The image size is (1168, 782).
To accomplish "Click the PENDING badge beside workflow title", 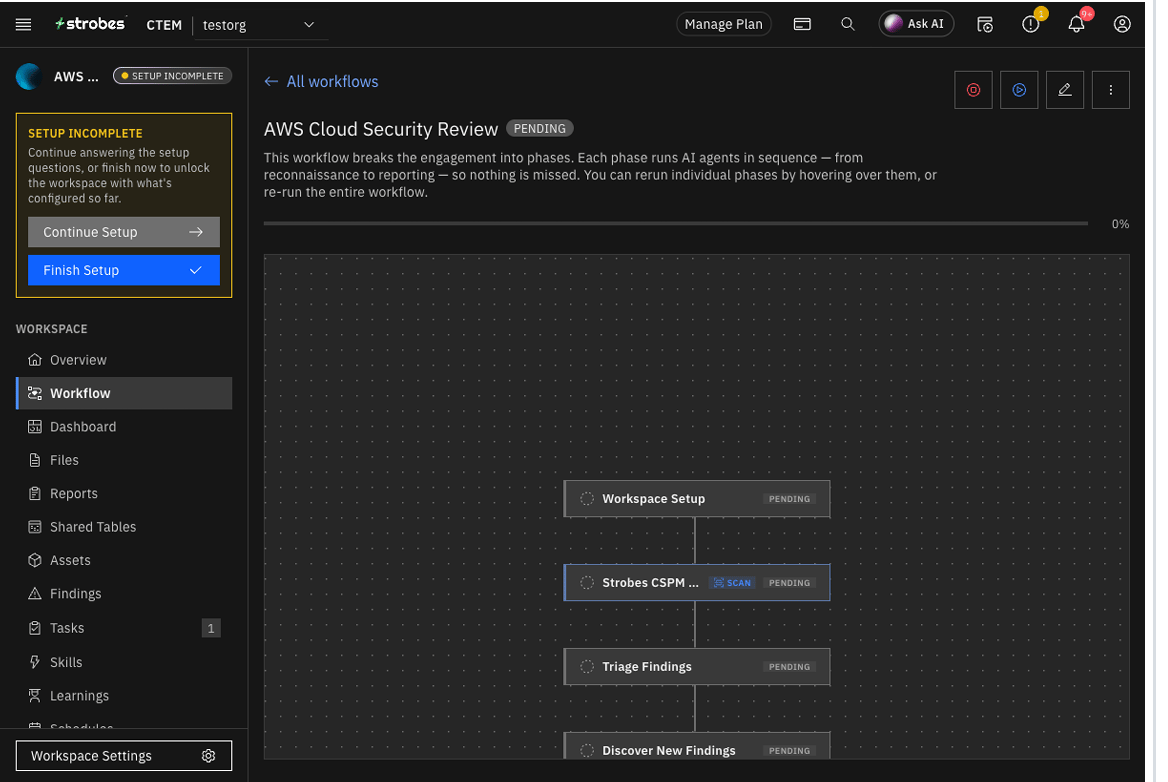I will click(x=539, y=129).
